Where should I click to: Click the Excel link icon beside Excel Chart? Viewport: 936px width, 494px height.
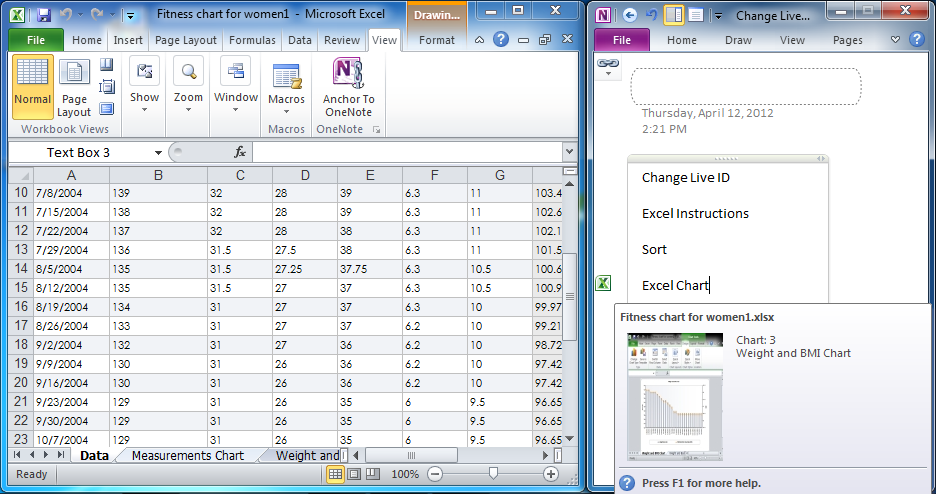[x=604, y=283]
